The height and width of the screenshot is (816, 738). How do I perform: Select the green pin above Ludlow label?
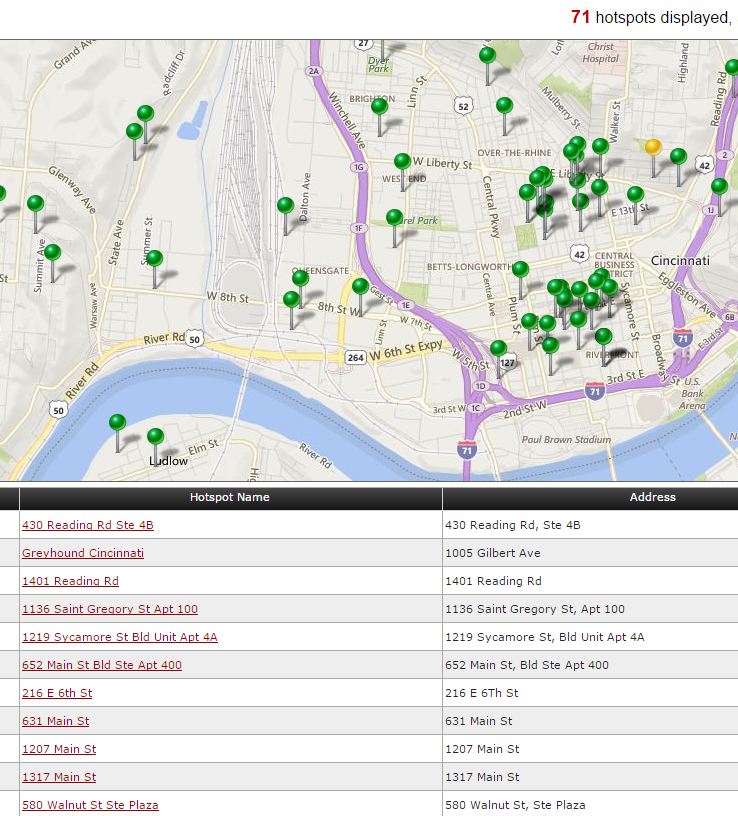coord(155,437)
